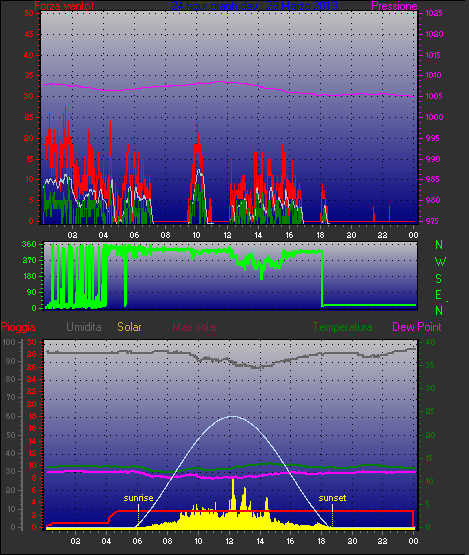Viewport: 469px width, 555px height.
Task: Click the peak of max solar curve
Action: (x=232, y=417)
